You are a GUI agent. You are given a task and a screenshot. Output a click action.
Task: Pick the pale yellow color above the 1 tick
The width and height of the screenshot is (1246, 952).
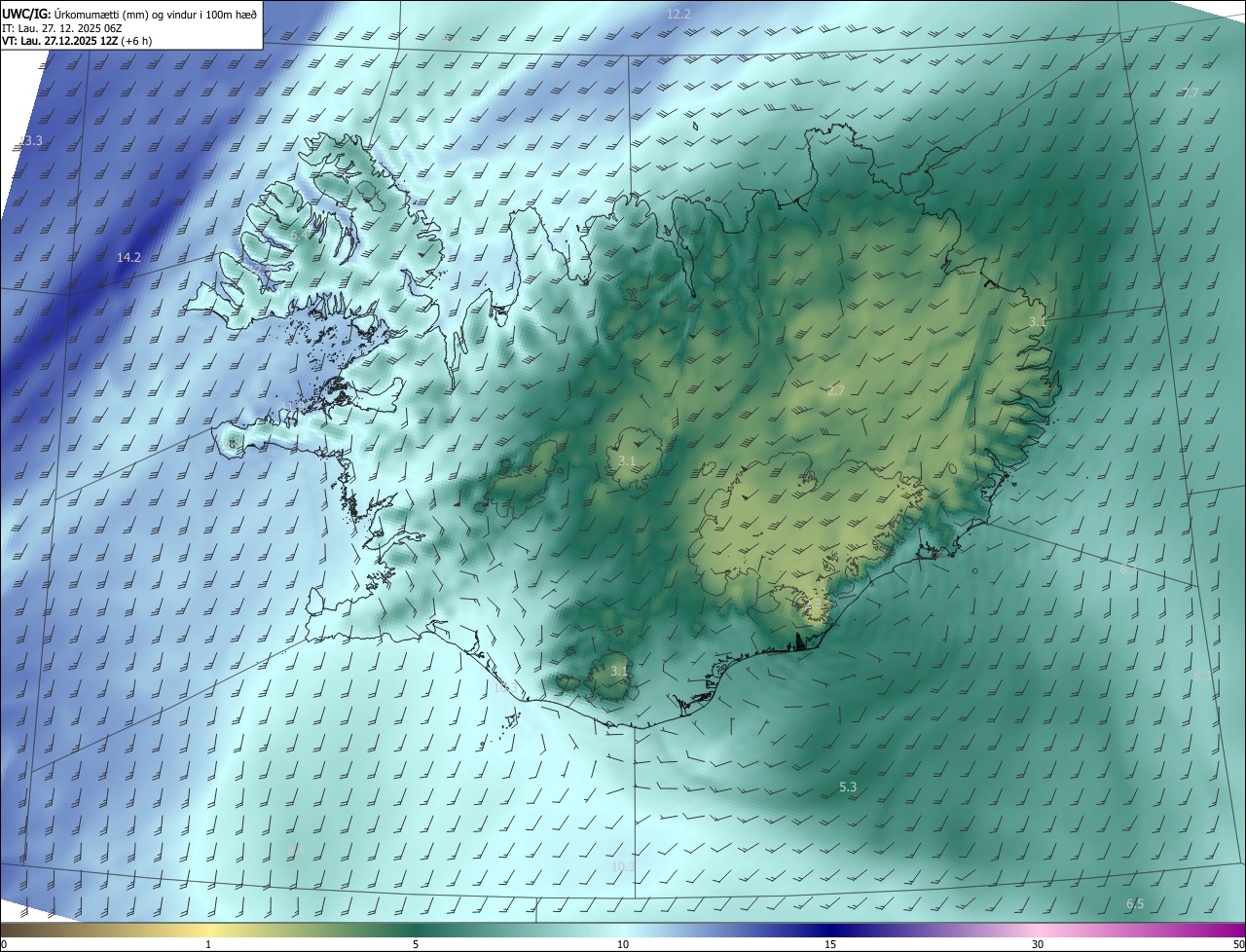click(x=208, y=930)
